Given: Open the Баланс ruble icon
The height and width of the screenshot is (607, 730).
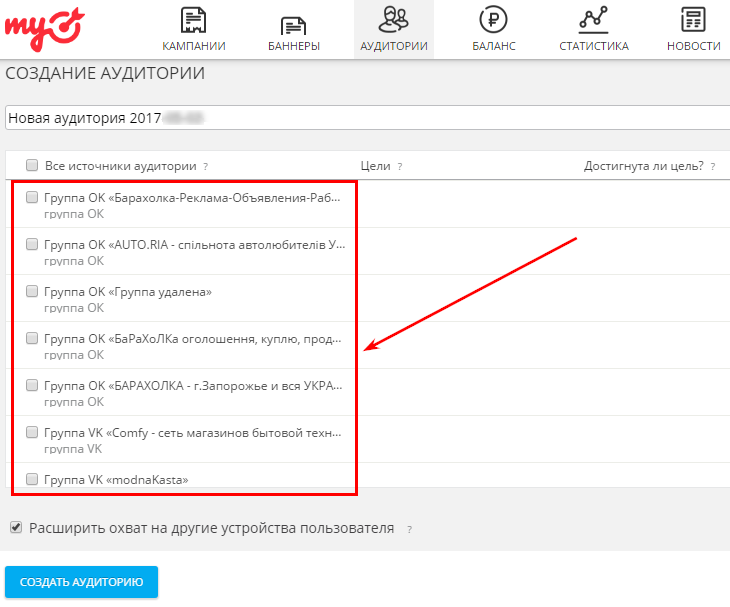Looking at the screenshot, I should click(x=493, y=20).
